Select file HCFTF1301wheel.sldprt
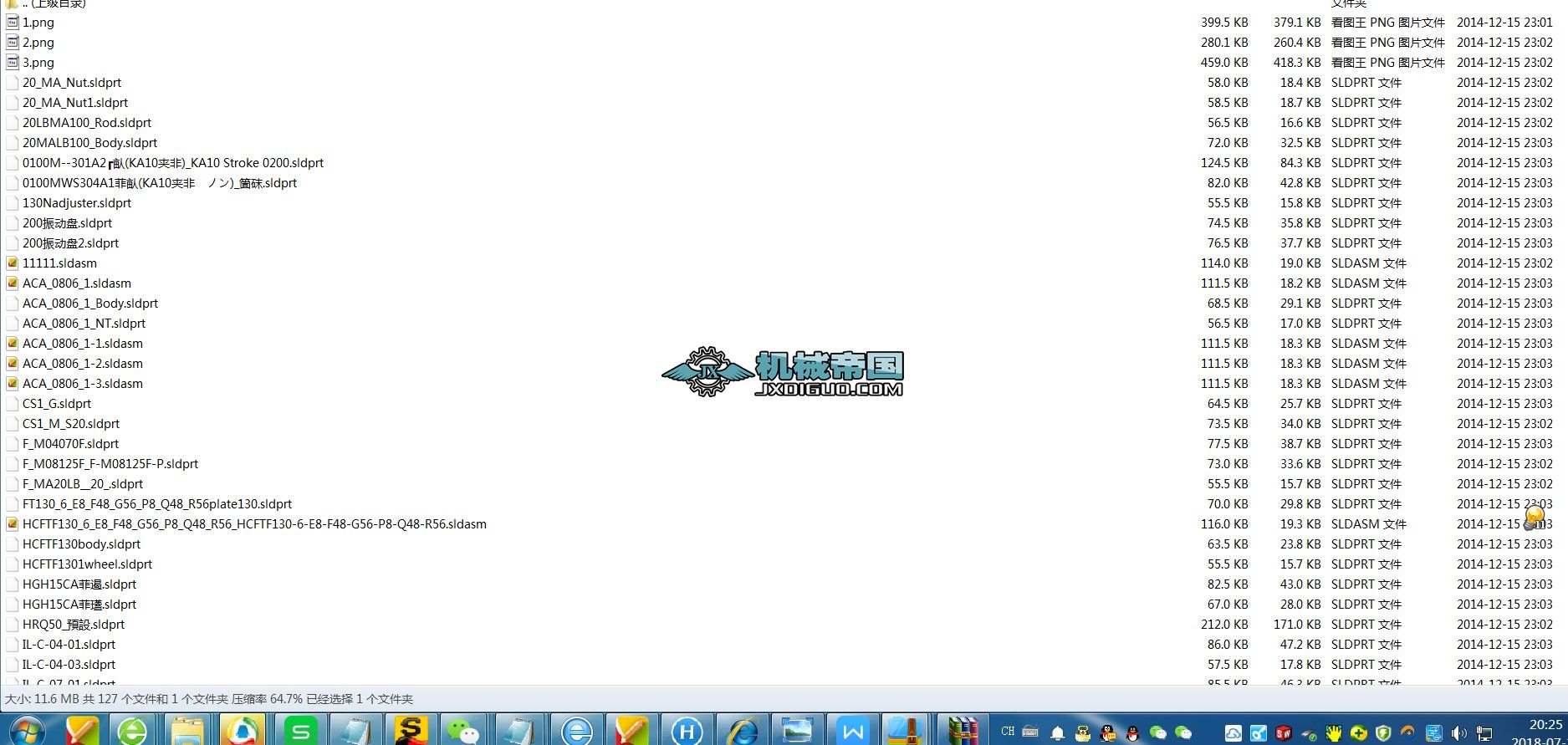Image resolution: width=1568 pixels, height=745 pixels. [x=88, y=564]
